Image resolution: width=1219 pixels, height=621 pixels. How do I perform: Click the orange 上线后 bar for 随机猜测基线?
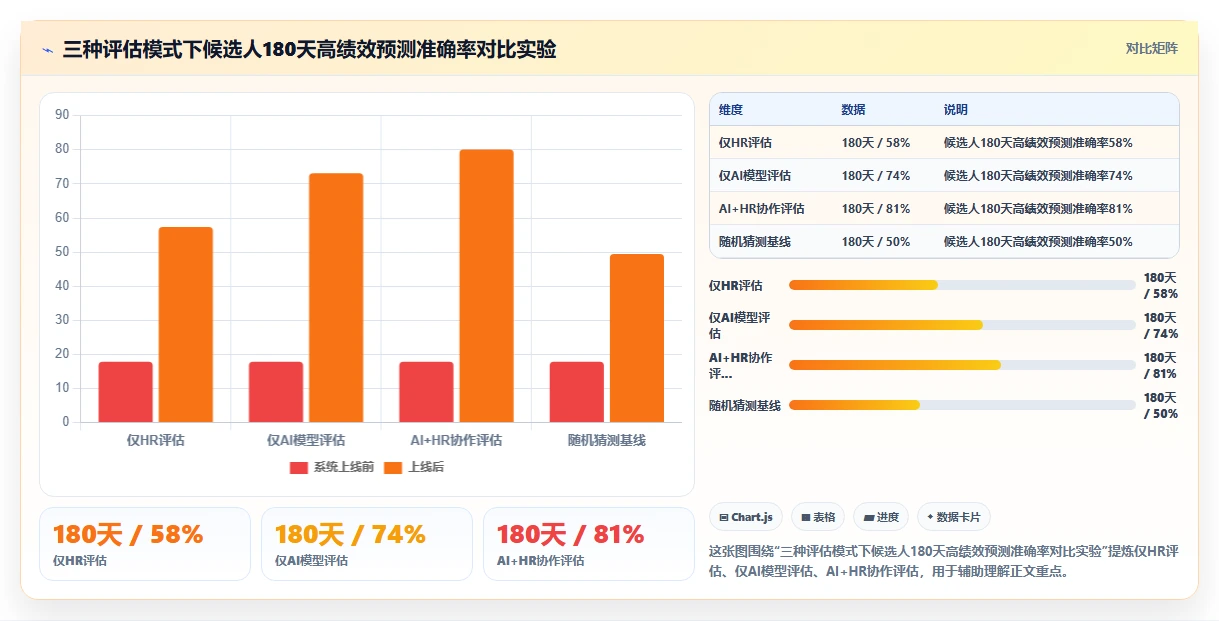click(637, 338)
